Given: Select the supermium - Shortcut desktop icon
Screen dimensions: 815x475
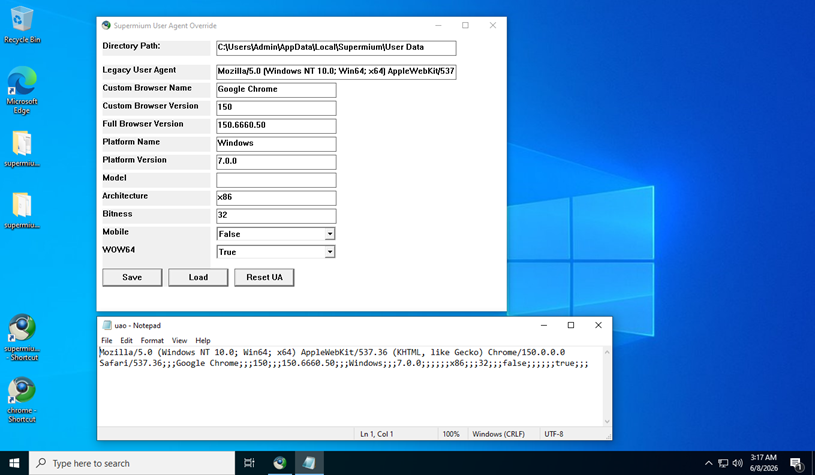Looking at the screenshot, I should 22,337.
